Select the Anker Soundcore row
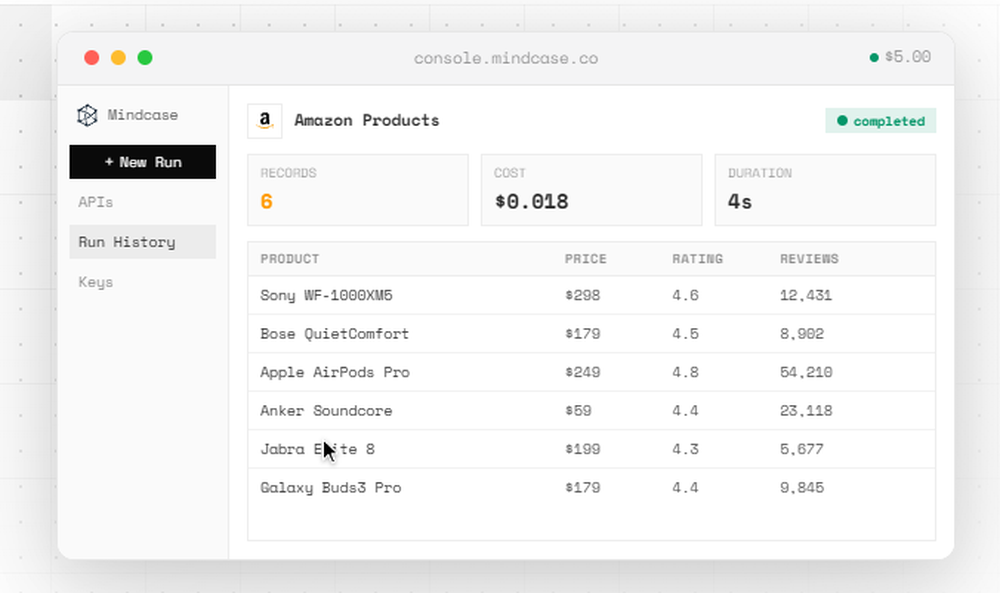Viewport: 1000px width, 593px height. (592, 411)
